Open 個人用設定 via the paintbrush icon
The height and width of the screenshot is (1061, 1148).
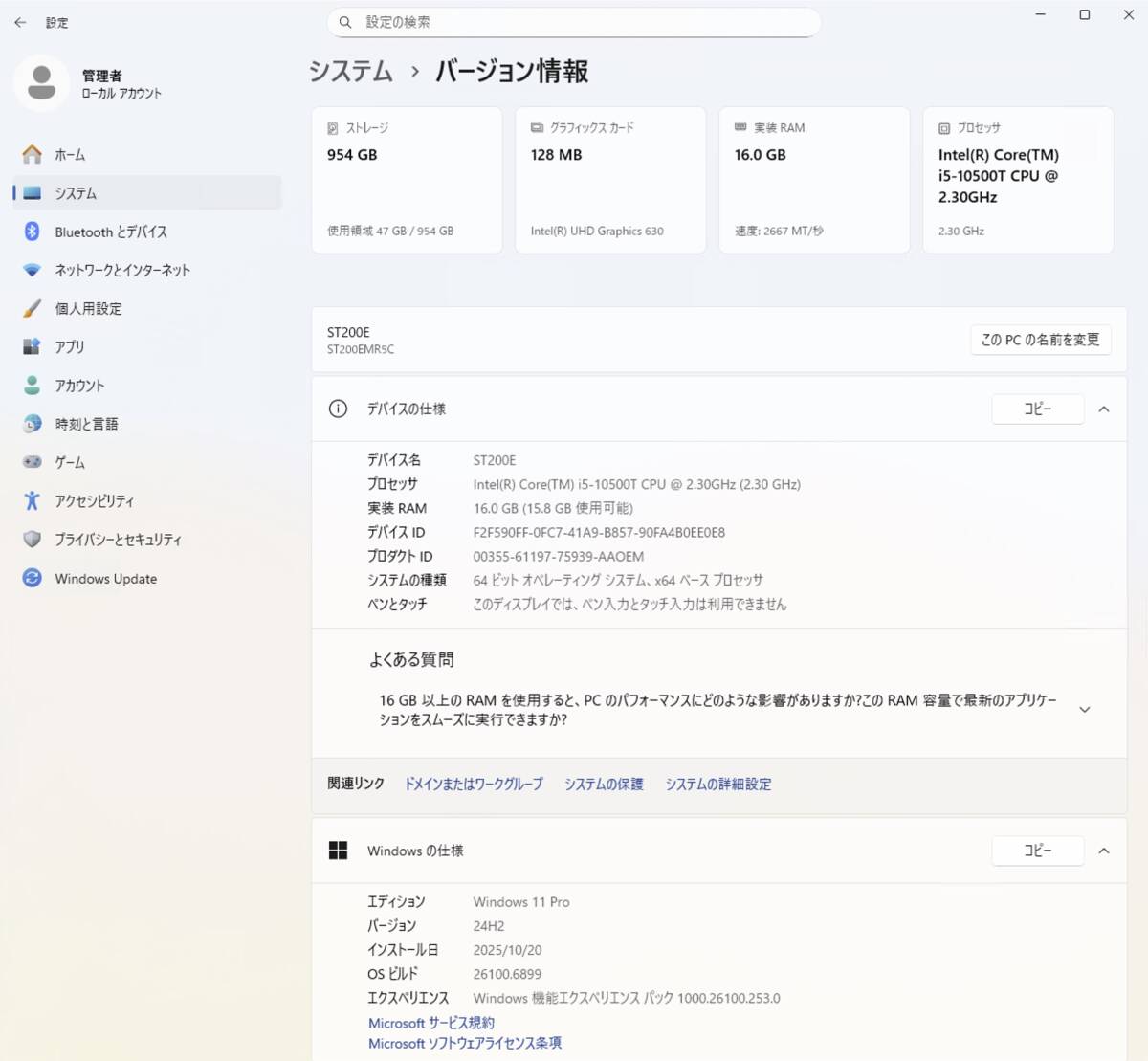click(33, 308)
